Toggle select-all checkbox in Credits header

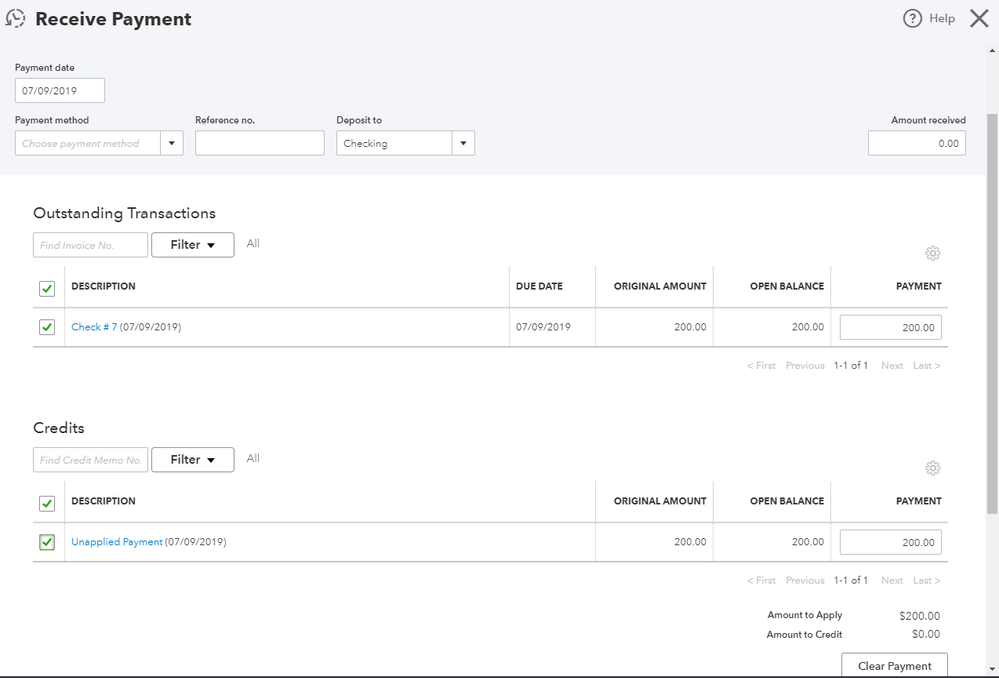point(47,503)
